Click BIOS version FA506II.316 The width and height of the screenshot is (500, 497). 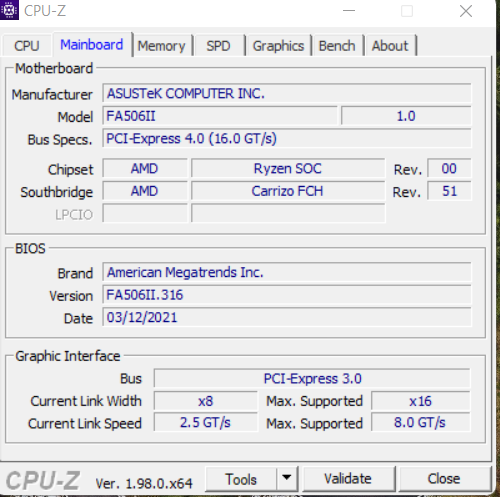coord(287,295)
